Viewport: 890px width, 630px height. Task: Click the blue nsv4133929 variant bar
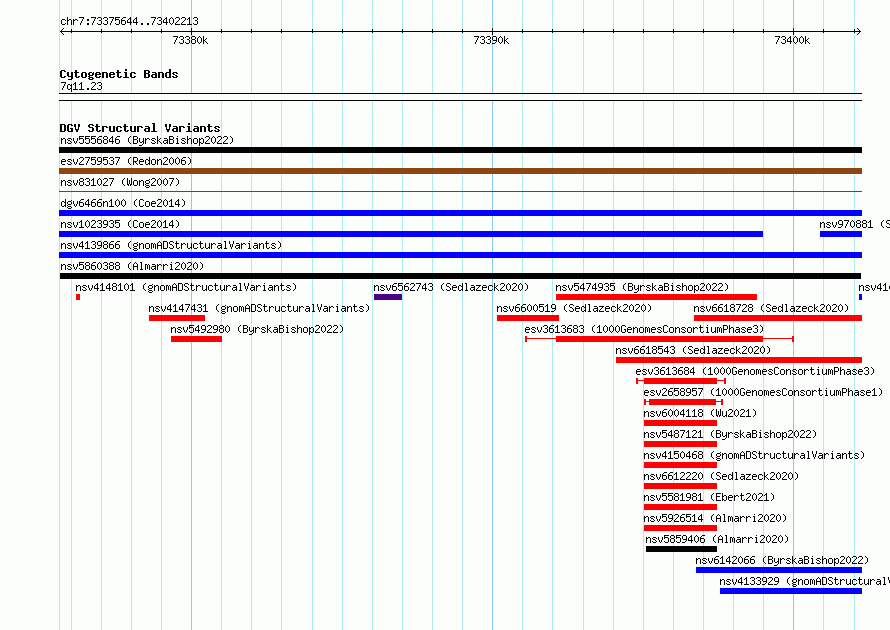pos(791,591)
